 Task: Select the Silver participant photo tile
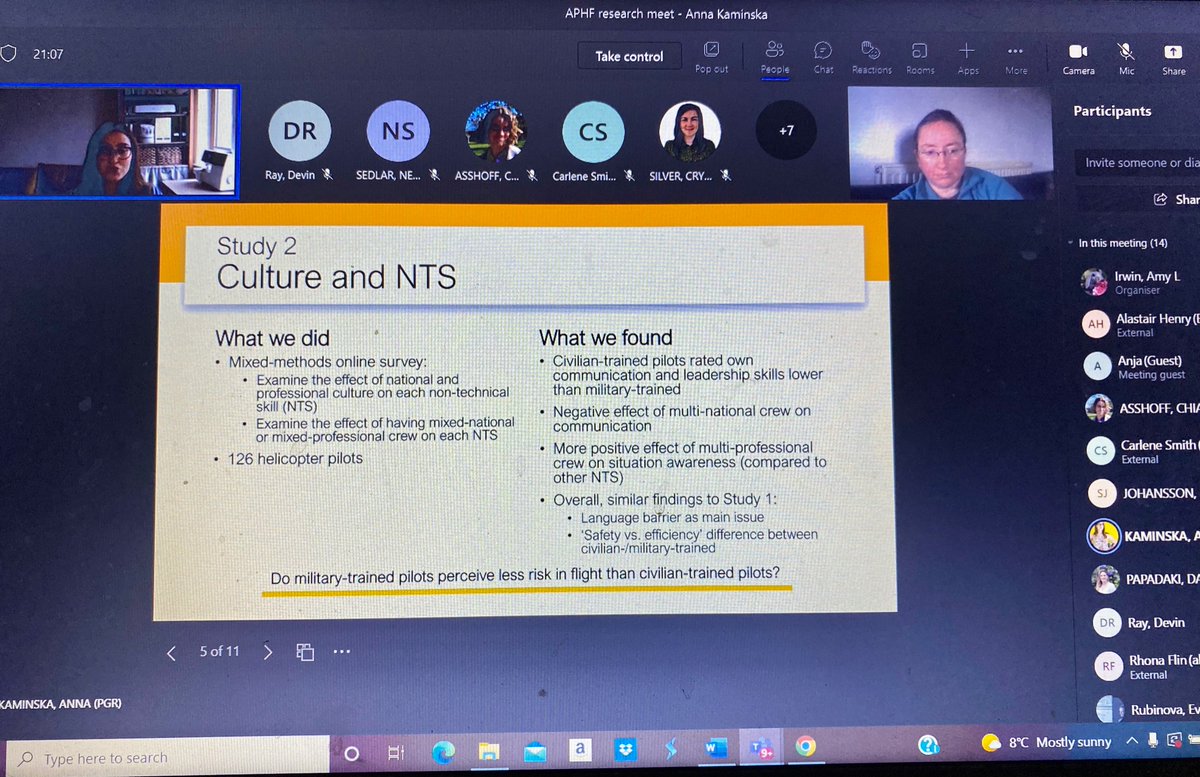click(690, 132)
